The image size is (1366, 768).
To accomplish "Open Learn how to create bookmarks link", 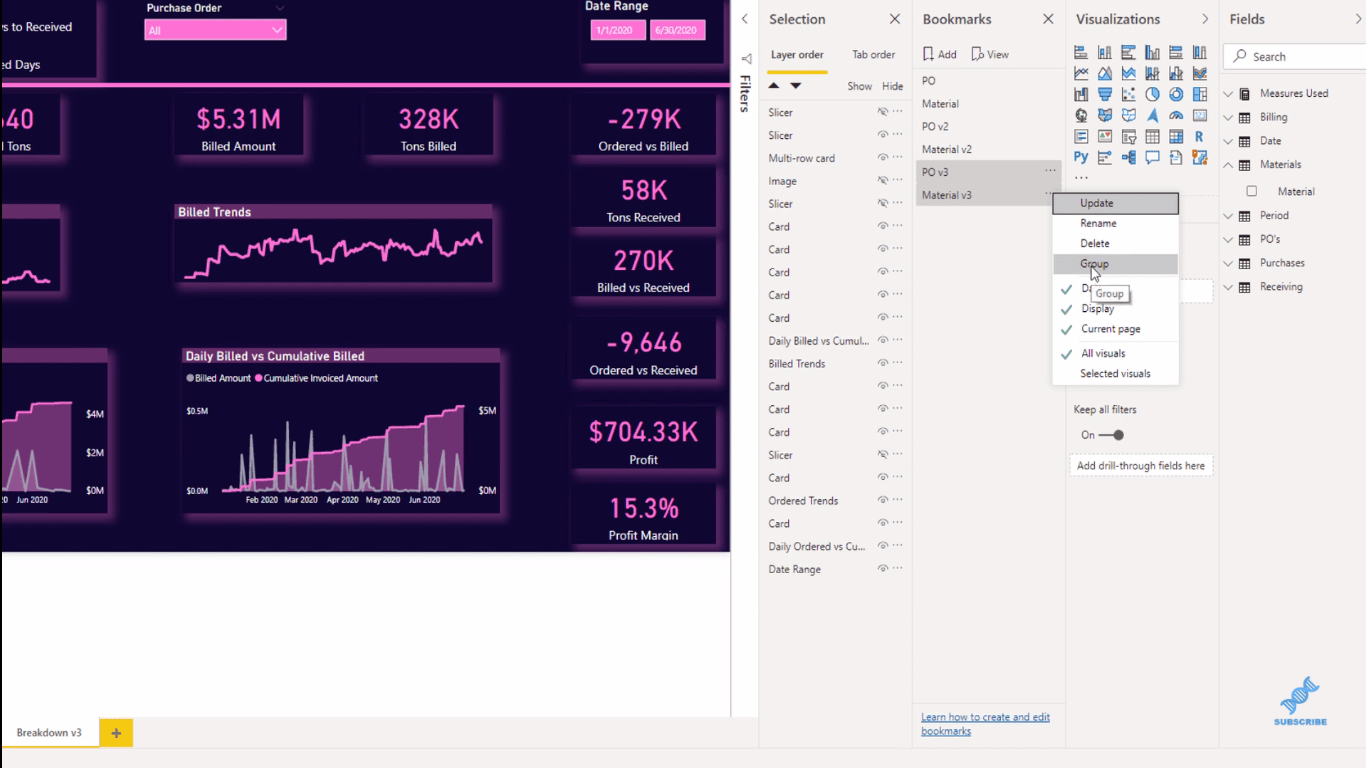I will click(985, 724).
